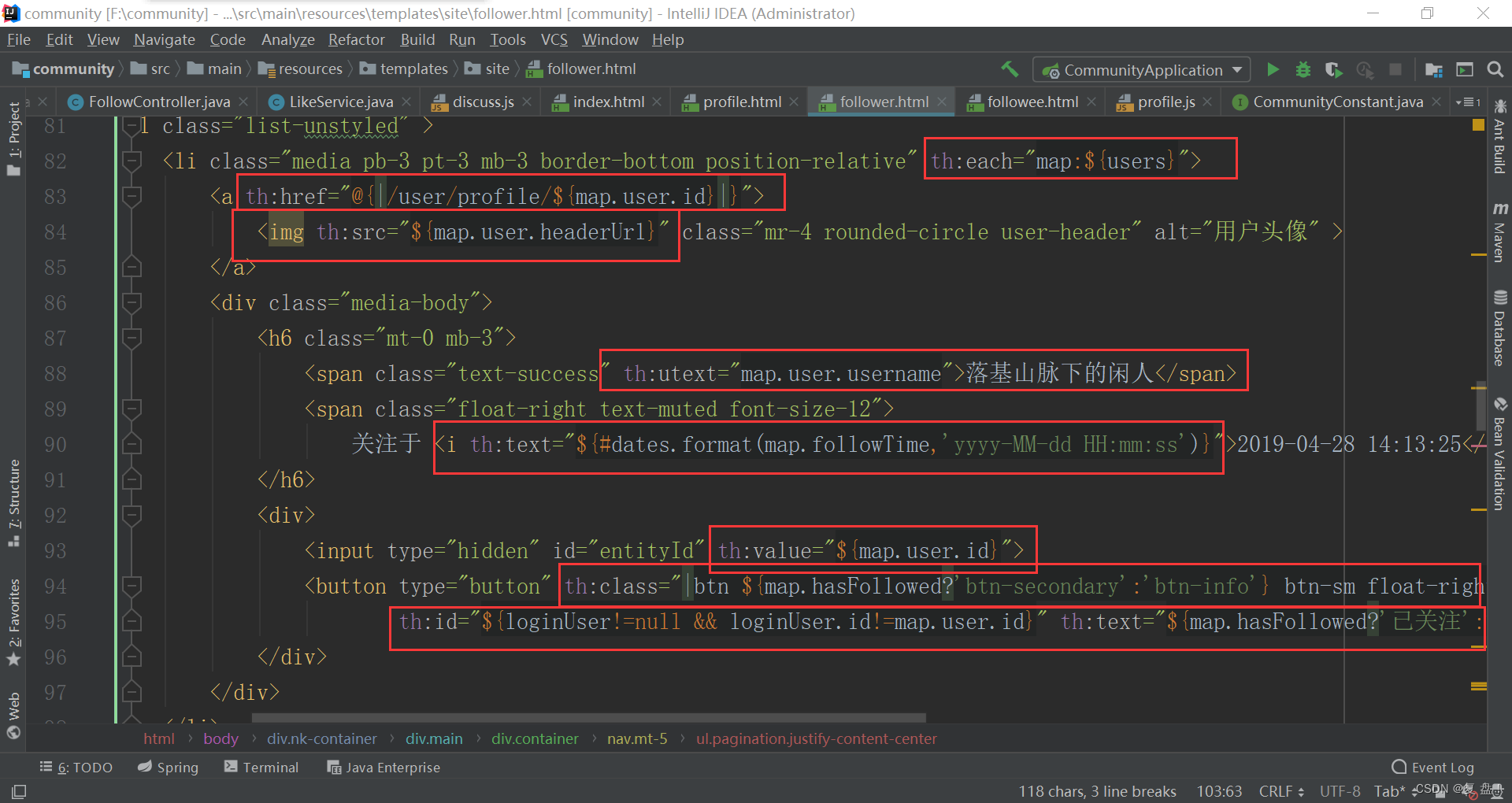This screenshot has width=1512, height=803.
Task: Collapse the code fold at line 82
Action: click(132, 161)
